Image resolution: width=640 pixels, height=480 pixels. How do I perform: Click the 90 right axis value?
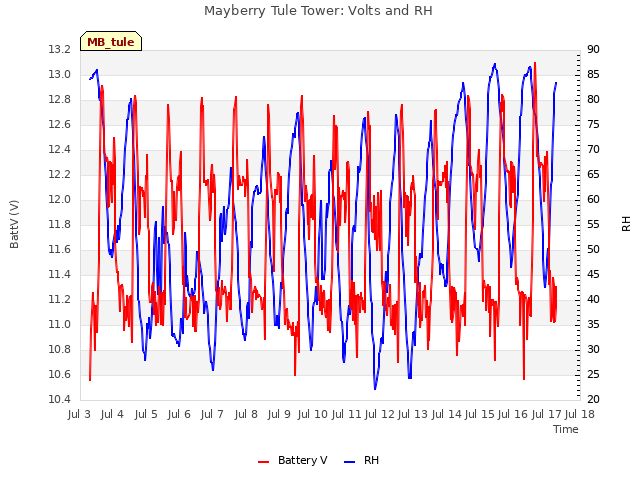point(593,49)
